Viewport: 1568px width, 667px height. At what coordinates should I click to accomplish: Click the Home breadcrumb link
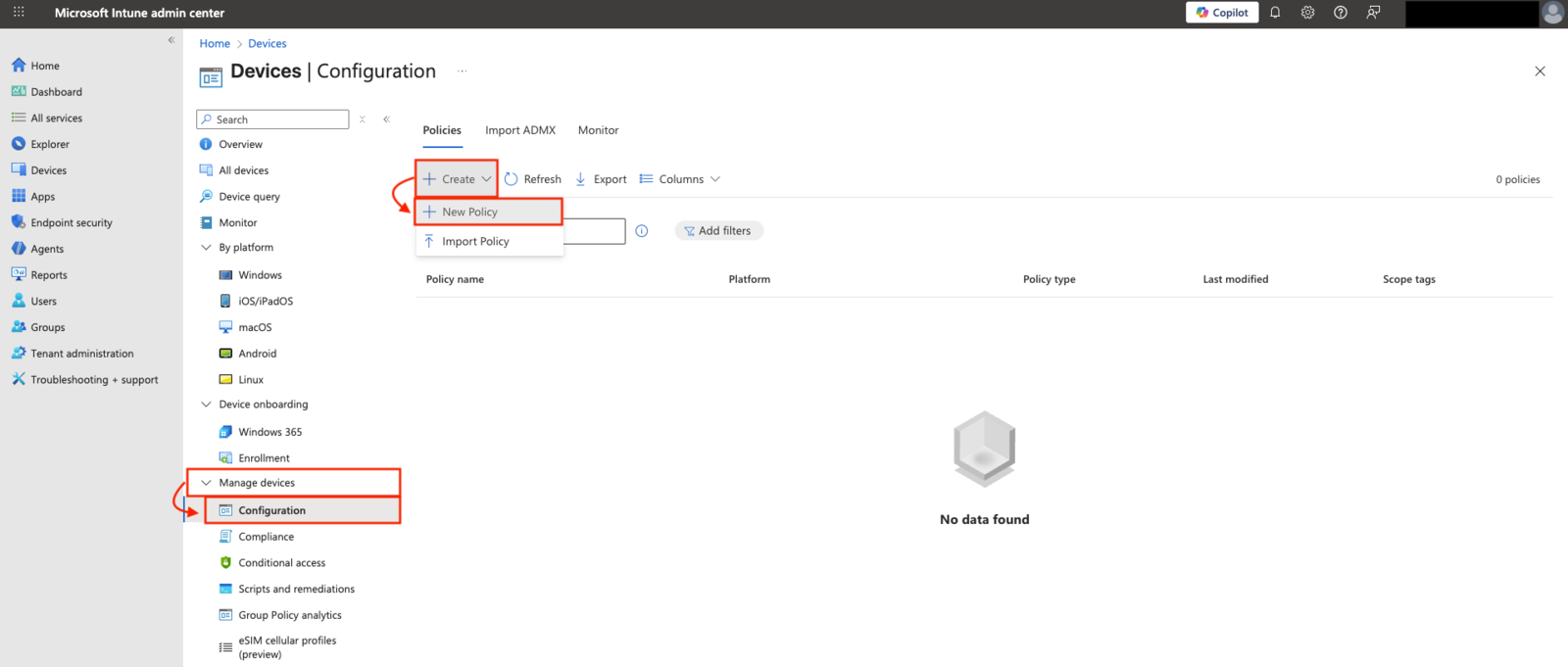[215, 43]
